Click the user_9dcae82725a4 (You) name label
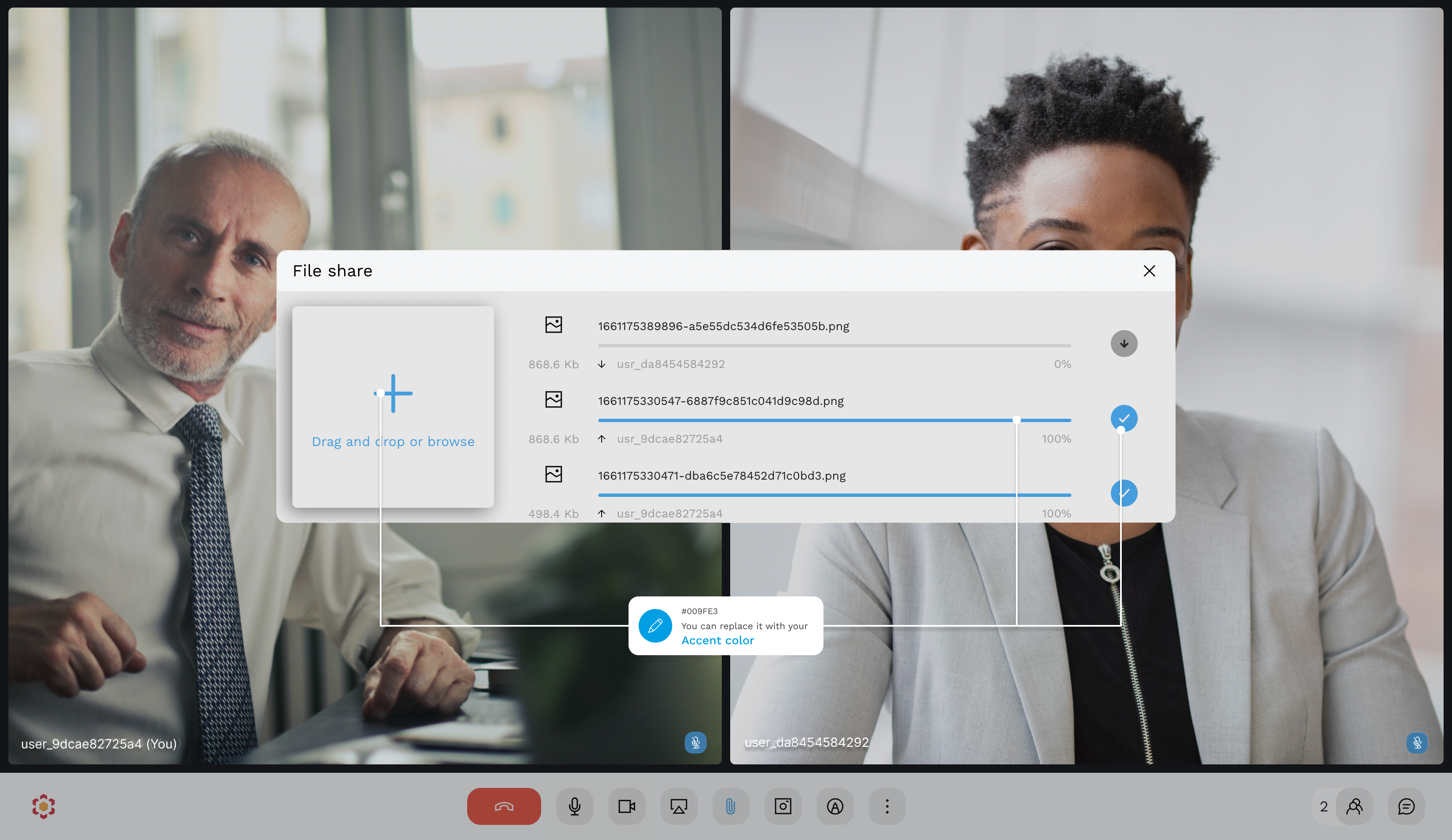The image size is (1452, 840). click(99, 744)
